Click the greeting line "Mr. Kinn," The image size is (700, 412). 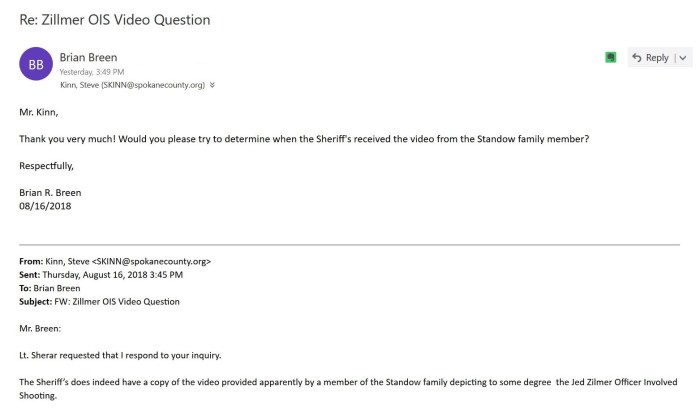(41, 115)
